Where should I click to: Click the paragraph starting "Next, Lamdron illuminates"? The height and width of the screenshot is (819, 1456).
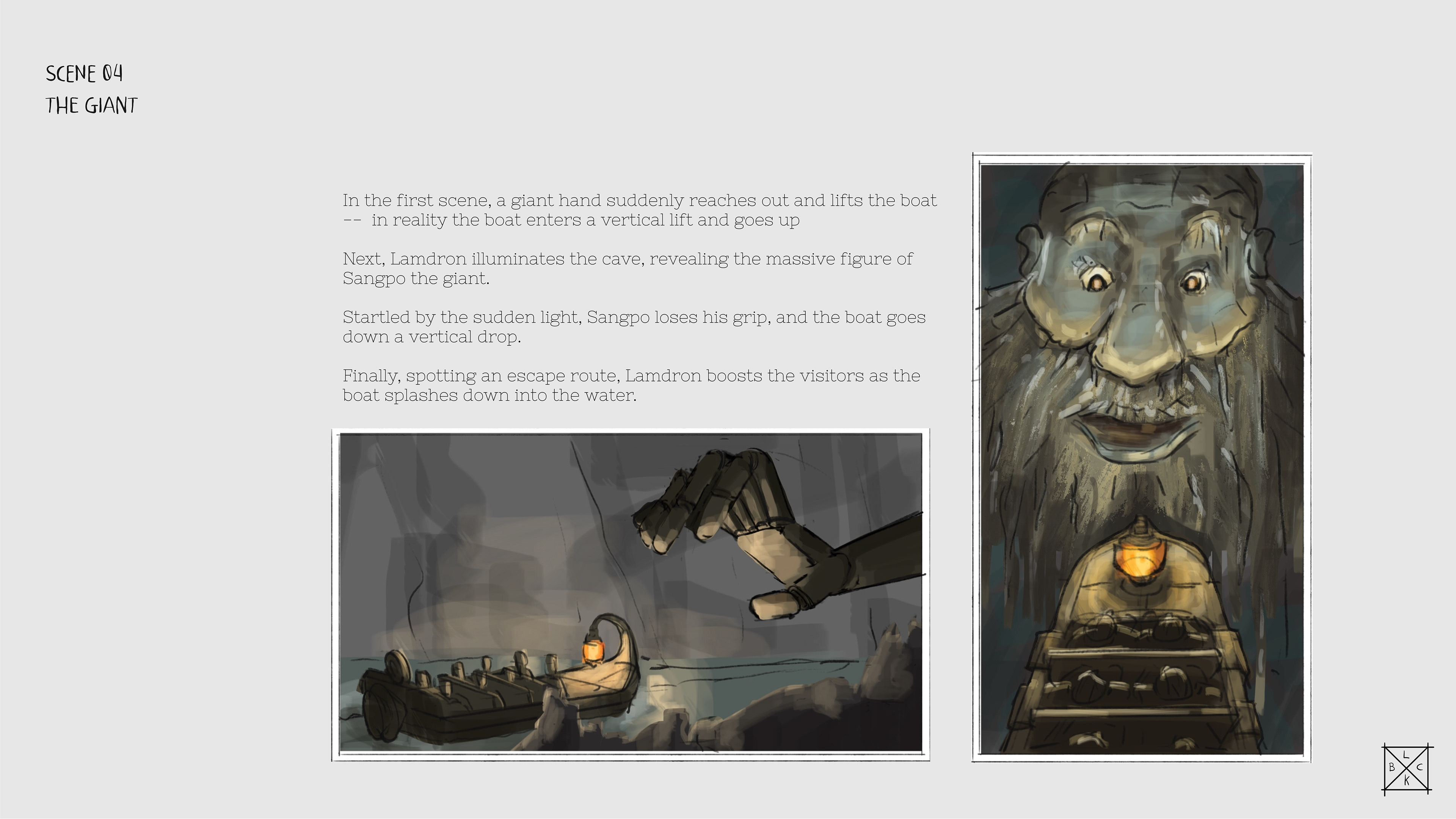pyautogui.click(x=628, y=268)
